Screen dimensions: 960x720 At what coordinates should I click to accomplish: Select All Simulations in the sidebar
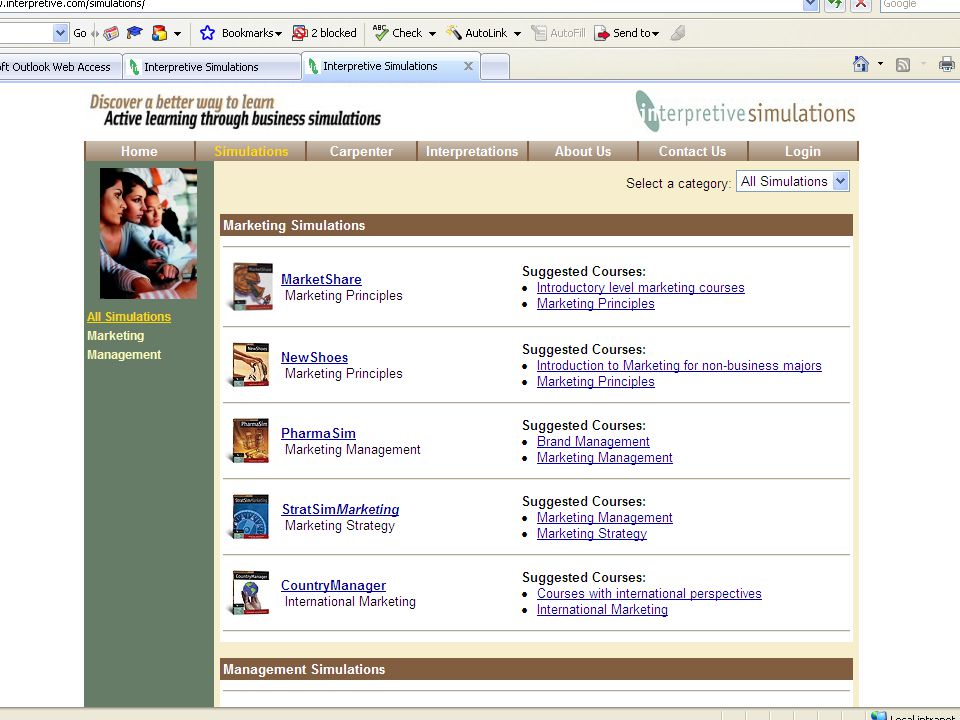point(129,317)
